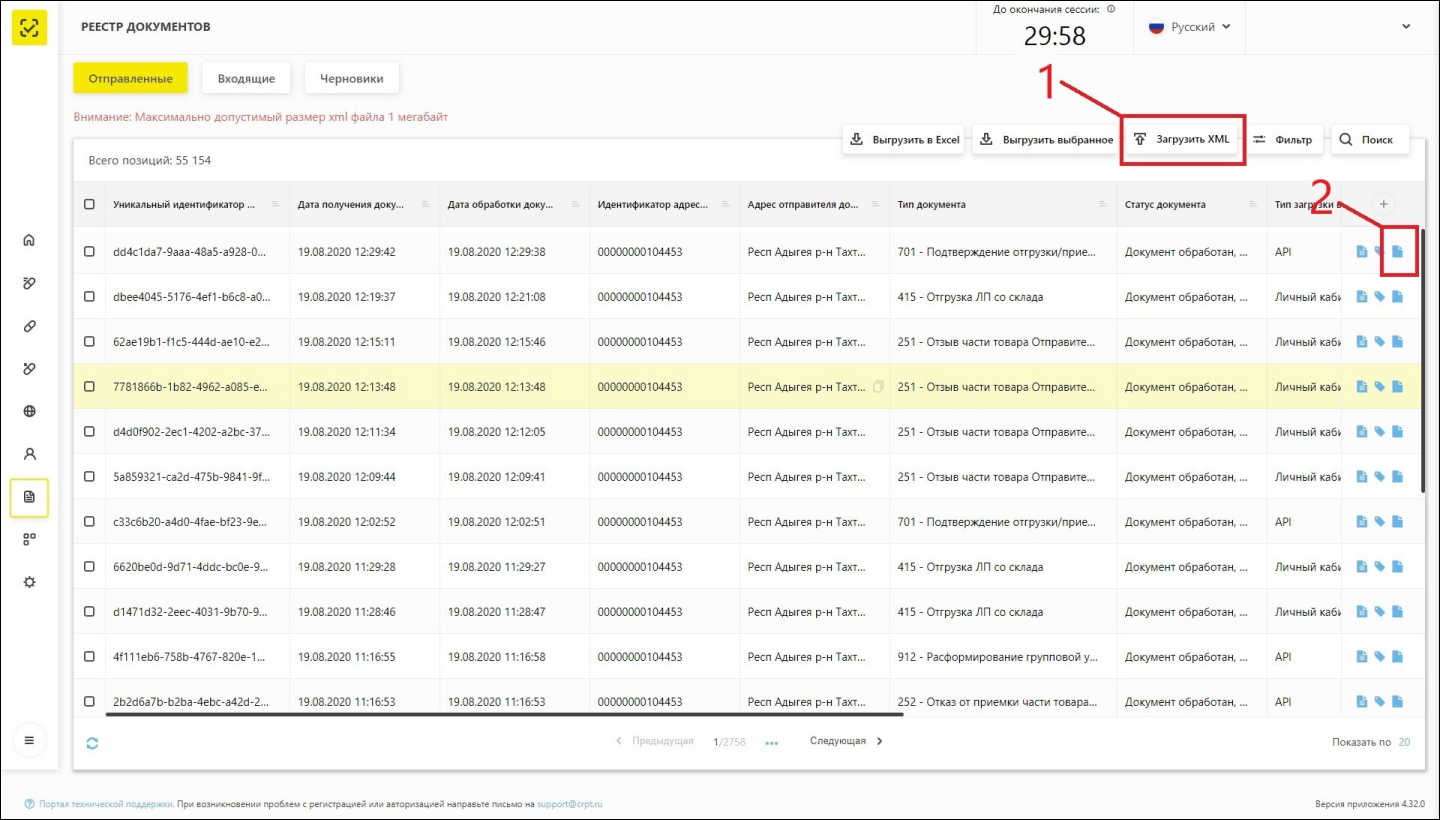Open the user profile sidebar icon

(29, 454)
